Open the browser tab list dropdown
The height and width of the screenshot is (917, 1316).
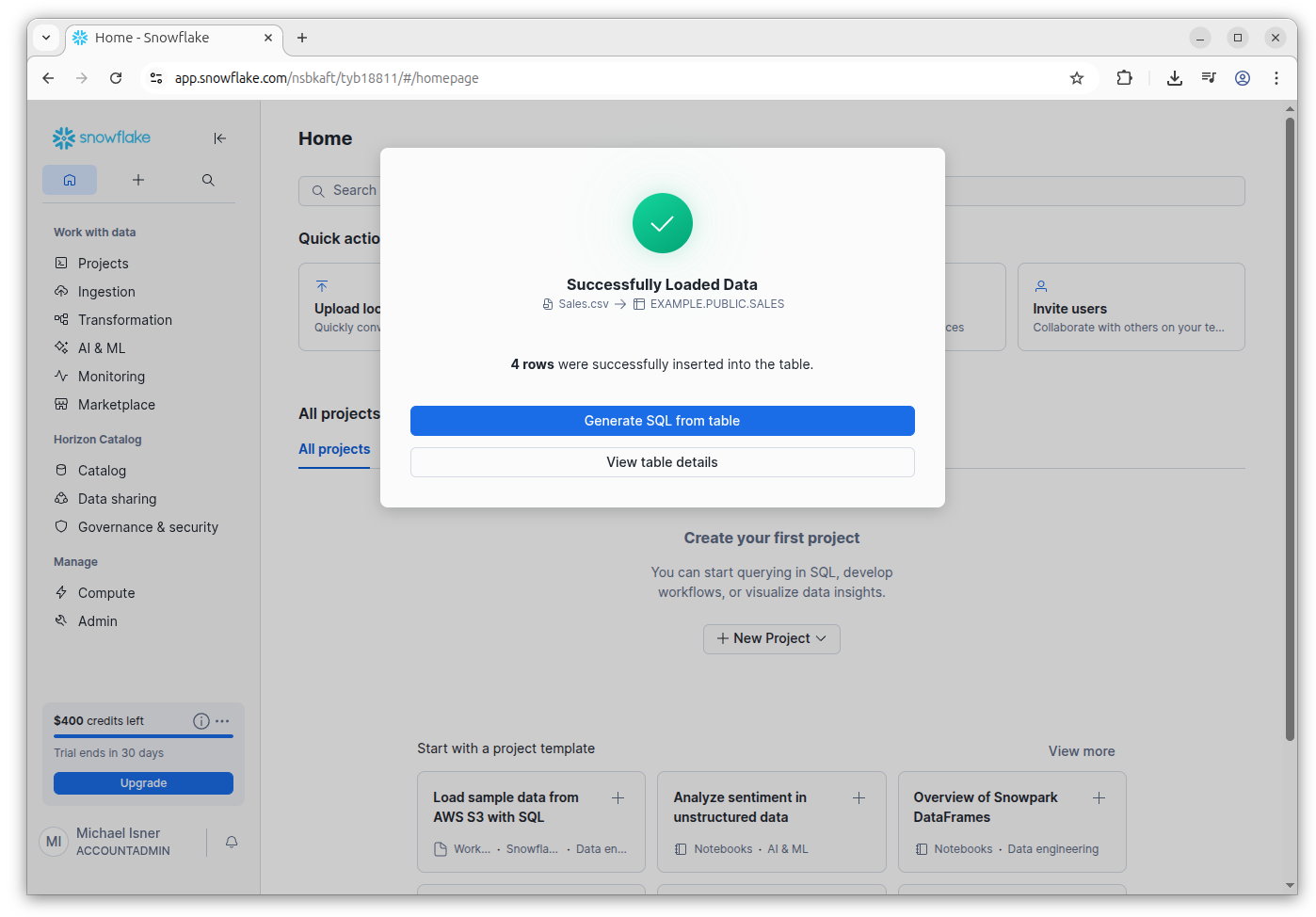pos(46,38)
